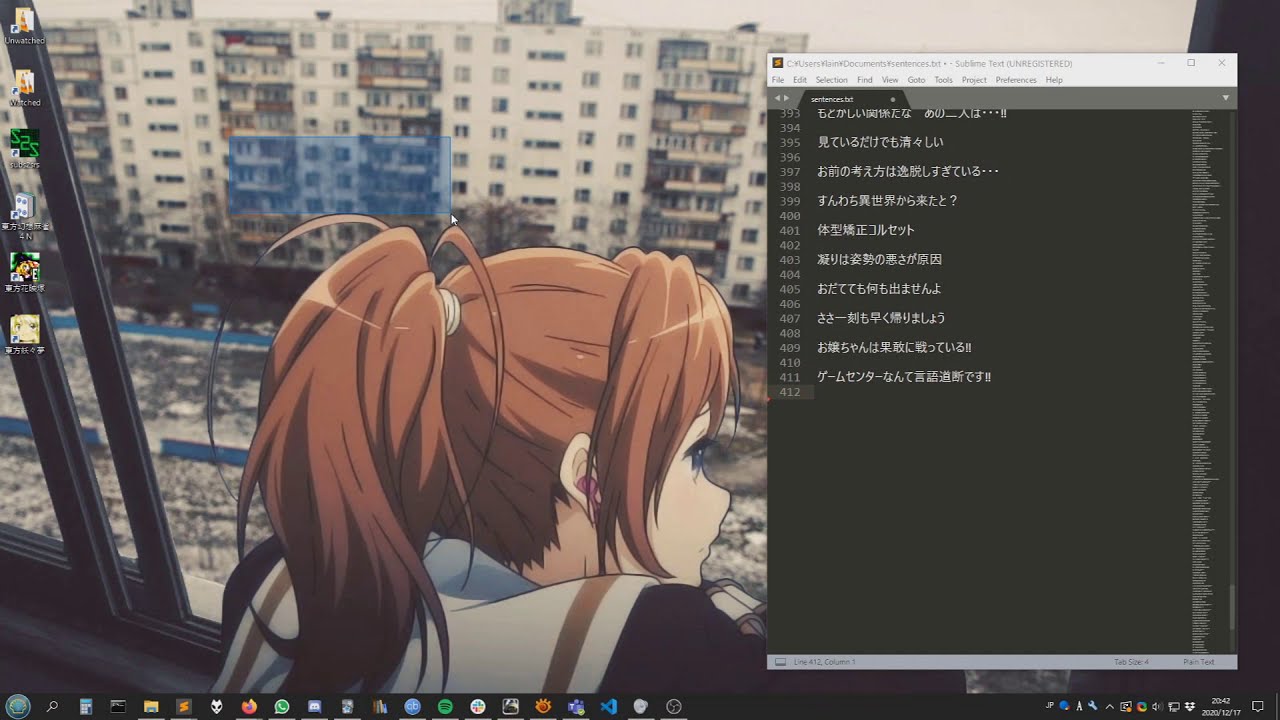Open taskbar search magnifier
Image resolution: width=1280 pixels, height=720 pixels.
52,706
